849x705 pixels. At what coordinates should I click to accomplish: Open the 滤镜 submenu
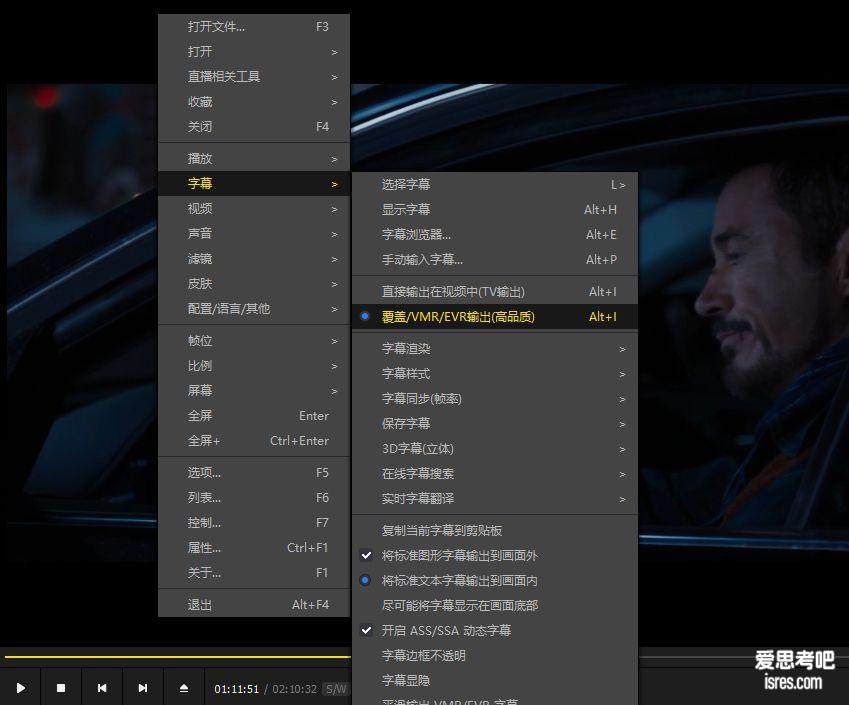[x=253, y=259]
